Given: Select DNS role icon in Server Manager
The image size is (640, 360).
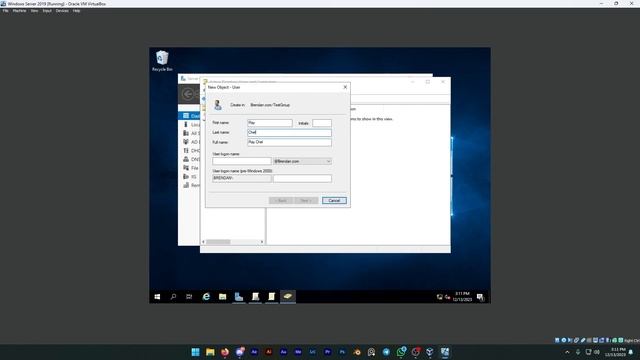Looking at the screenshot, I should coord(186,159).
